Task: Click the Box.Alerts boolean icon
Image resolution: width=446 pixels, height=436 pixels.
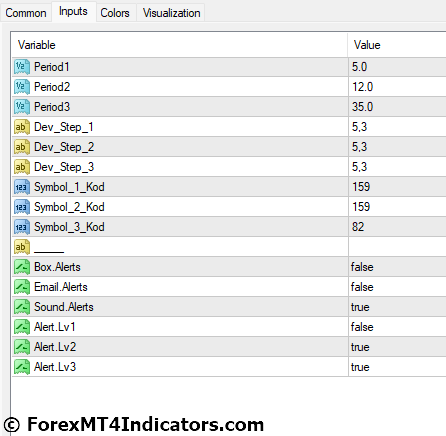Action: (x=22, y=267)
